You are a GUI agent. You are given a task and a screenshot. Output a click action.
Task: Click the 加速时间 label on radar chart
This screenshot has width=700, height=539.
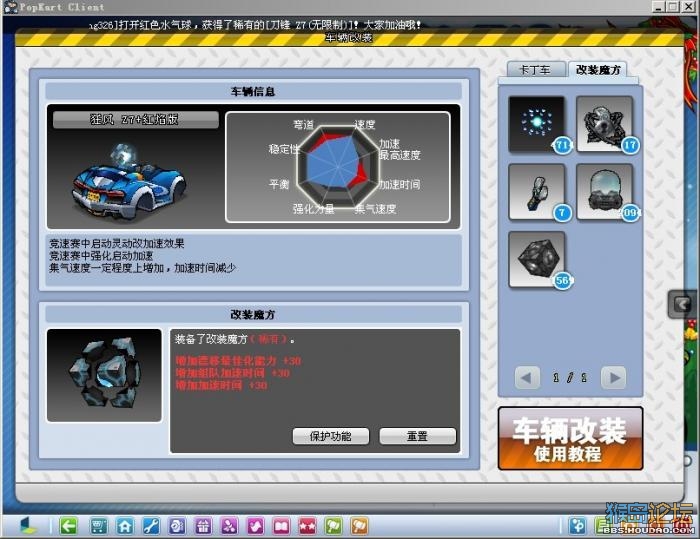399,184
